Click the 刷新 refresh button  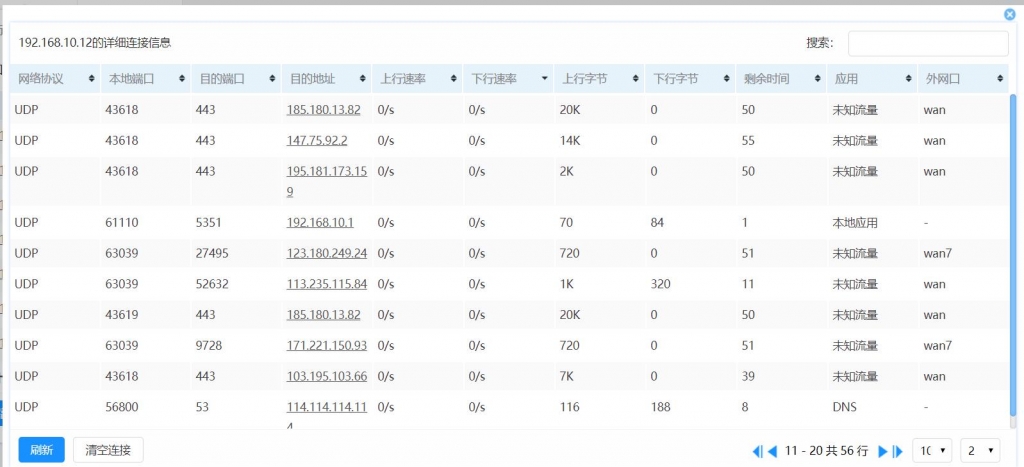41,450
